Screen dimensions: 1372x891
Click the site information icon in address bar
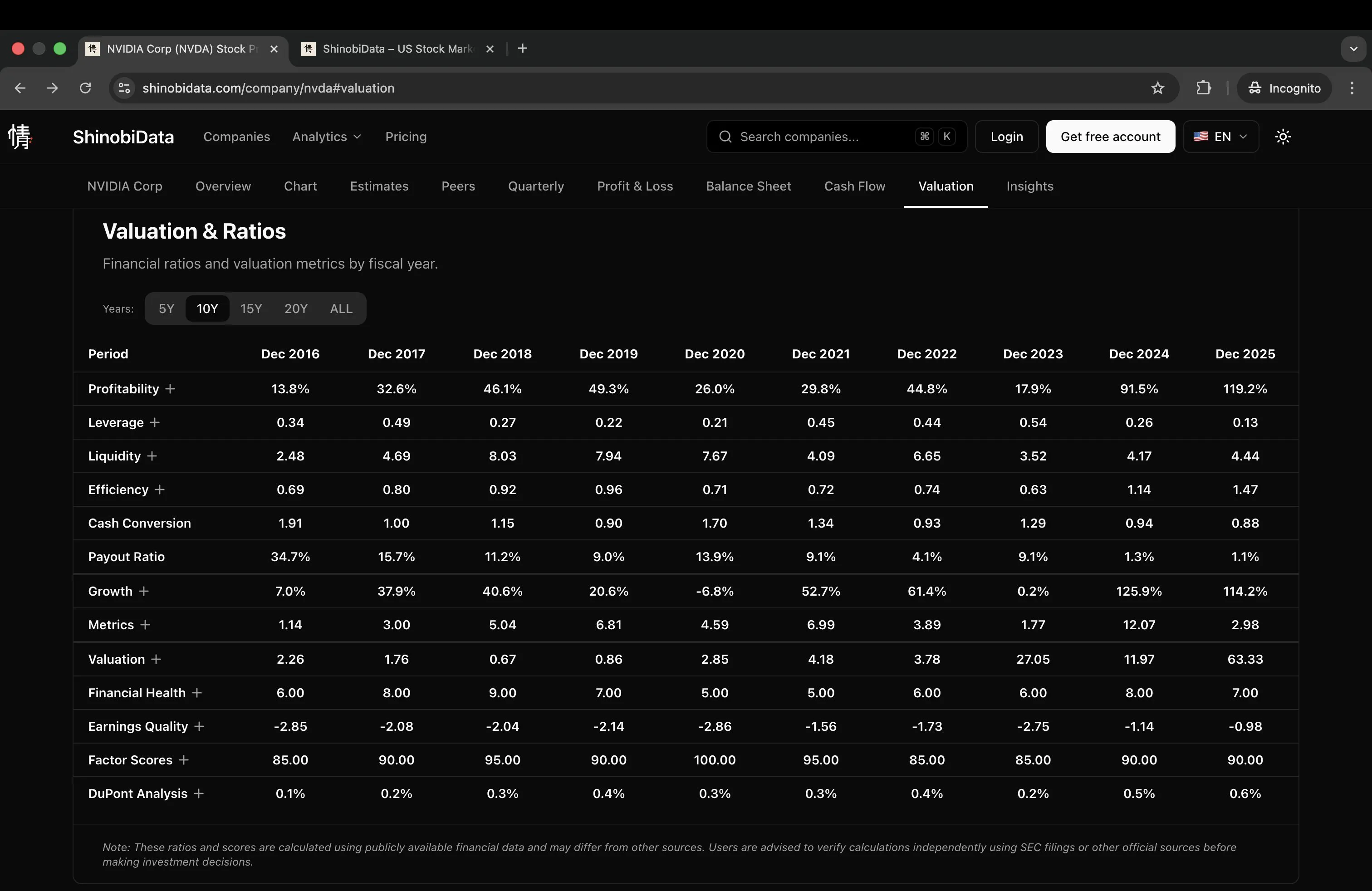pyautogui.click(x=124, y=88)
